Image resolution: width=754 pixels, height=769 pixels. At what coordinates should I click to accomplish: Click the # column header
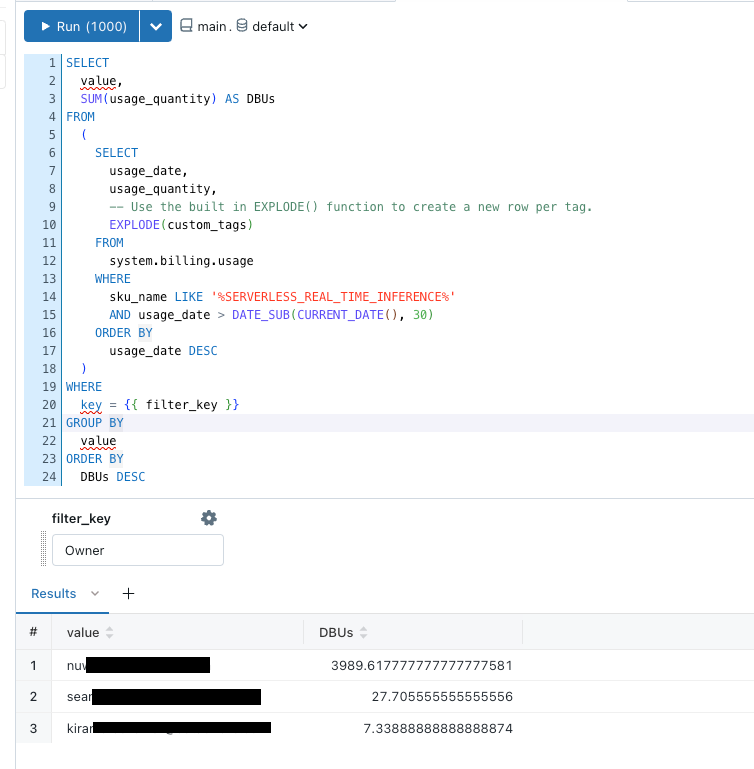click(x=33, y=632)
